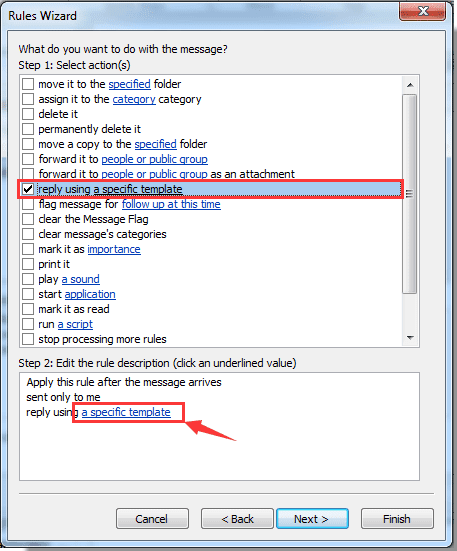This screenshot has height=551, width=457.
Task: Open 'specified' link in 'move a copy' row
Action: tap(156, 144)
